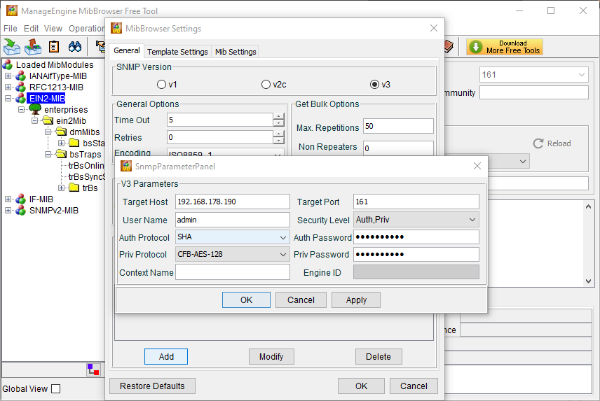Click the enterprises tree icon
600x401 pixels.
point(35,109)
